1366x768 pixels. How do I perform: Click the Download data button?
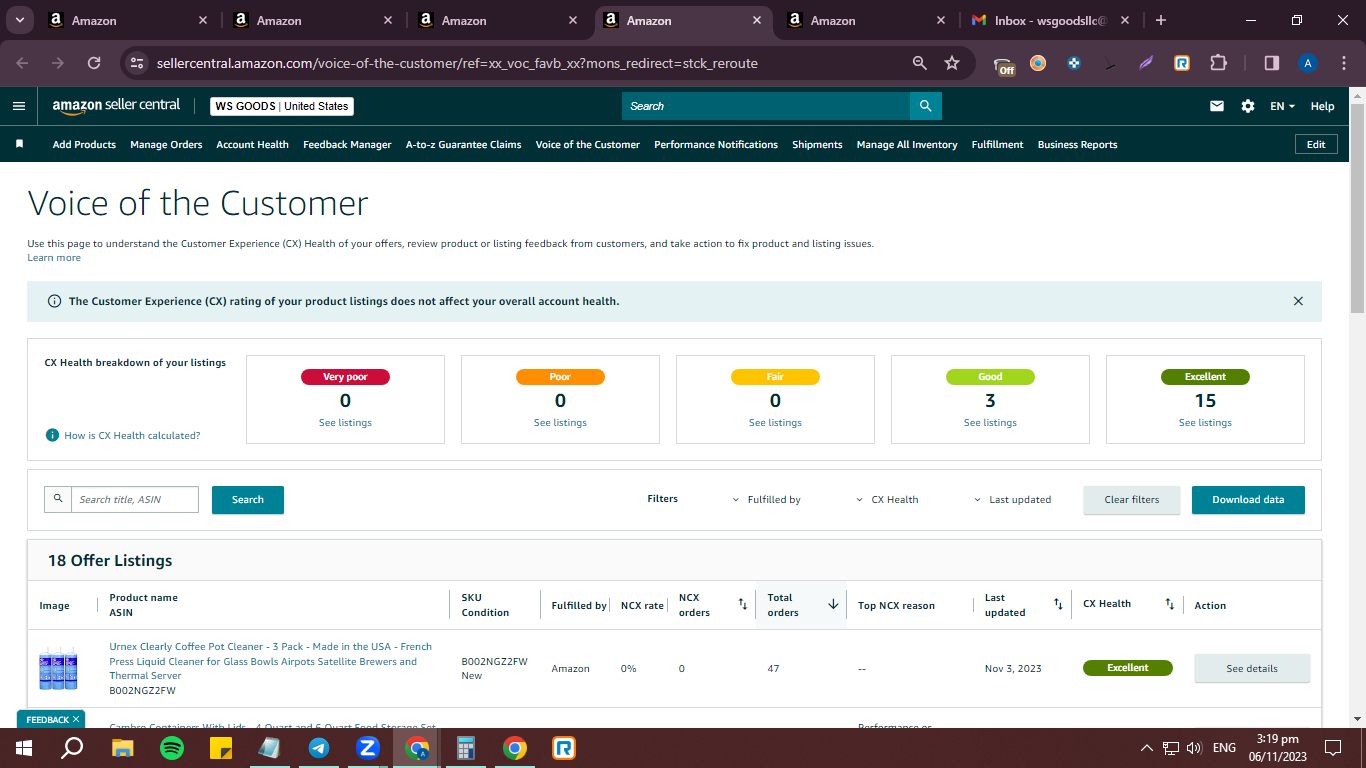pos(1248,500)
